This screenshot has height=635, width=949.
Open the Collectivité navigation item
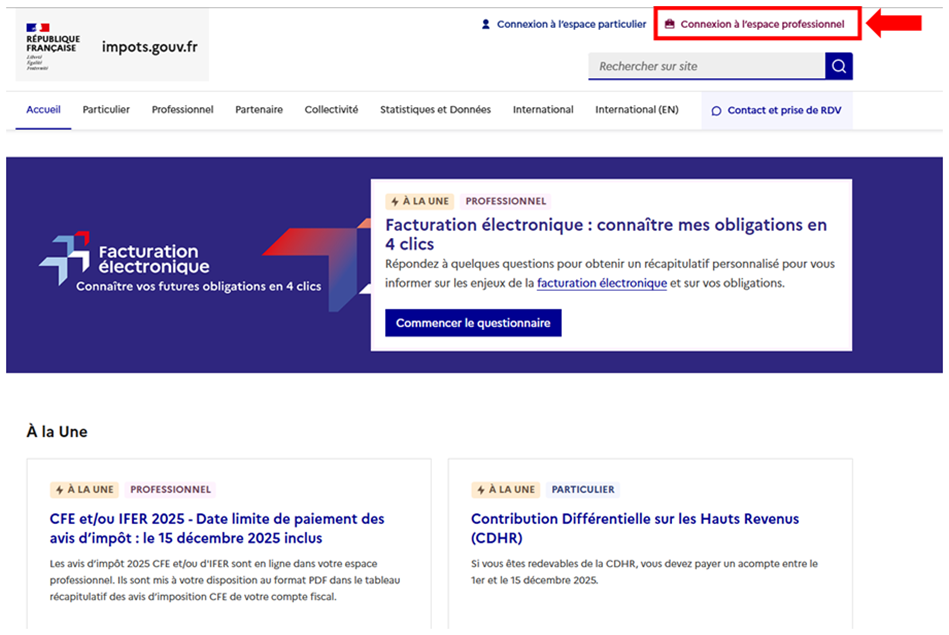click(x=331, y=110)
